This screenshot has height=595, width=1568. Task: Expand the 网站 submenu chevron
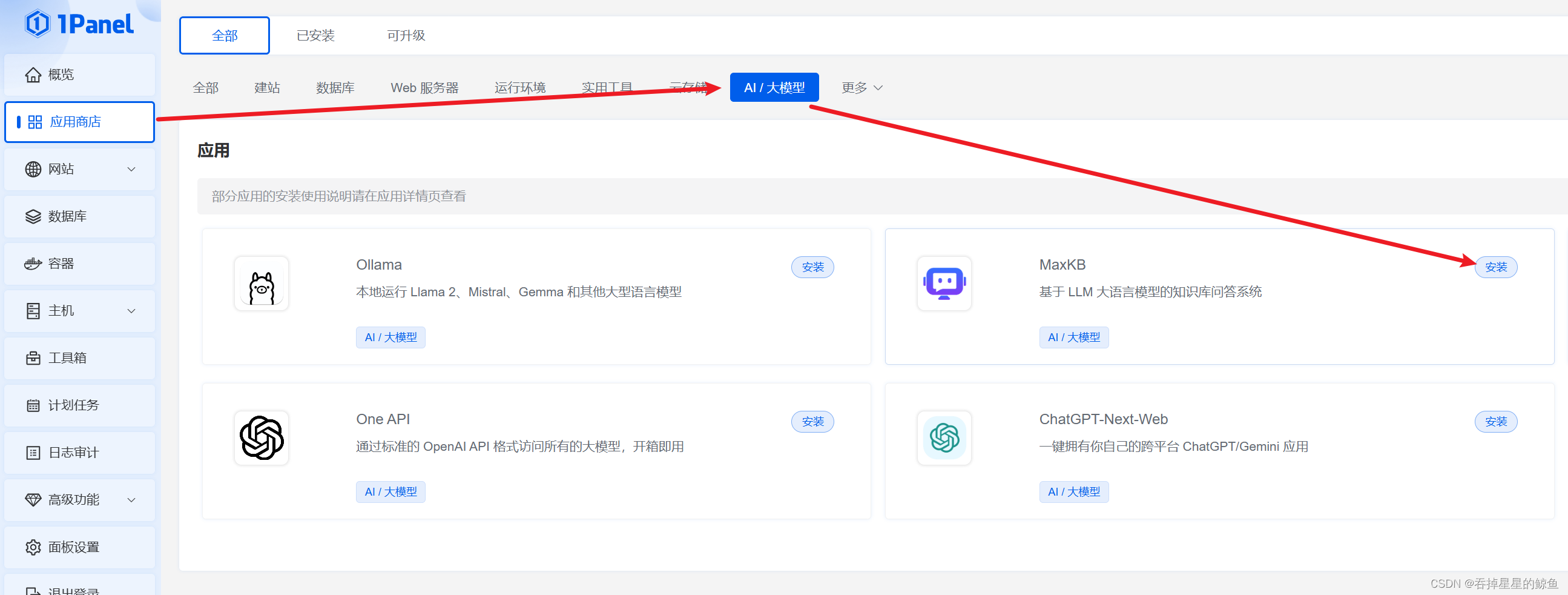pyautogui.click(x=131, y=169)
